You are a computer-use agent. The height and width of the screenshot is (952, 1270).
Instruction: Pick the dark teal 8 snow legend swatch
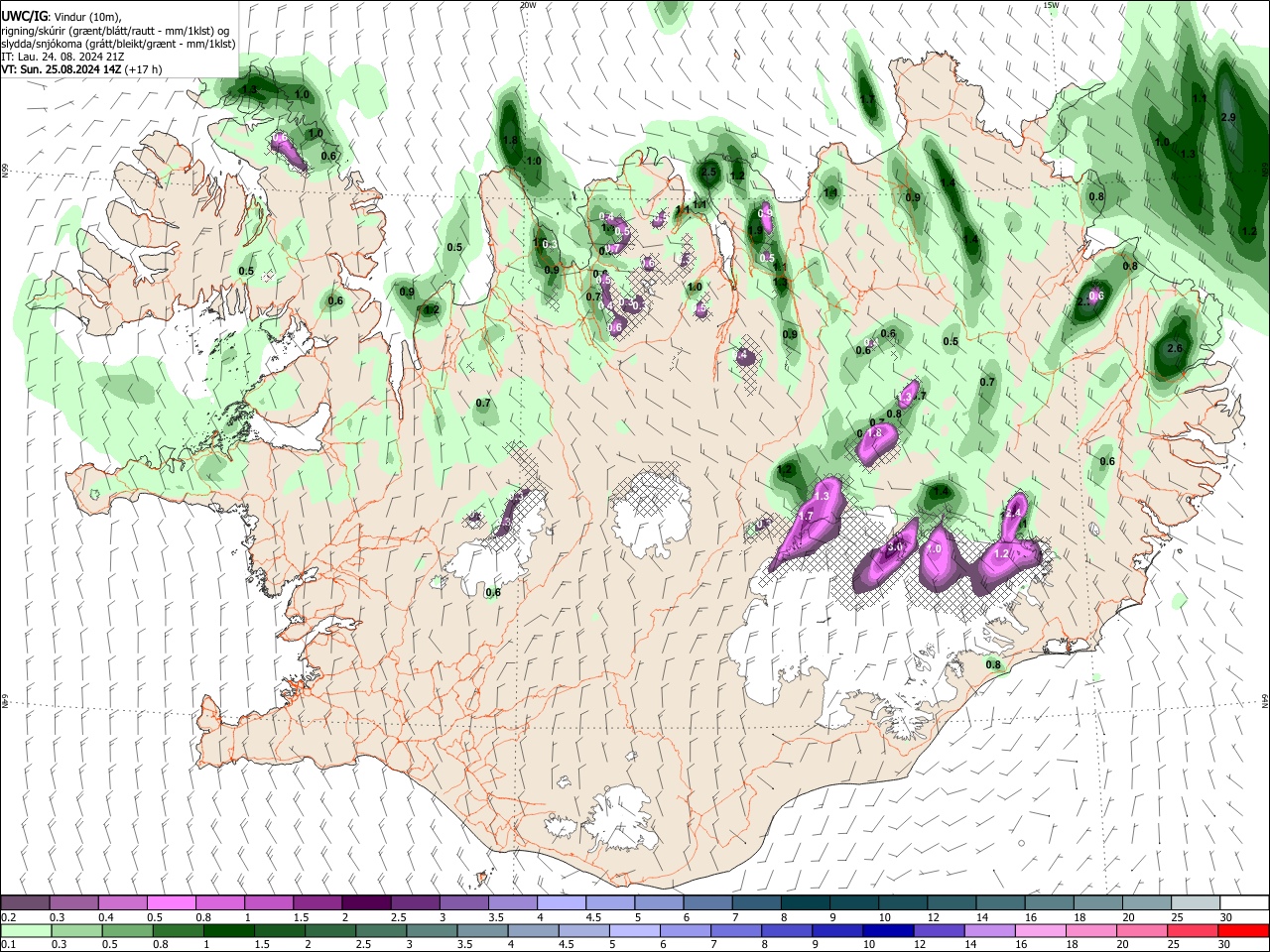point(805,903)
